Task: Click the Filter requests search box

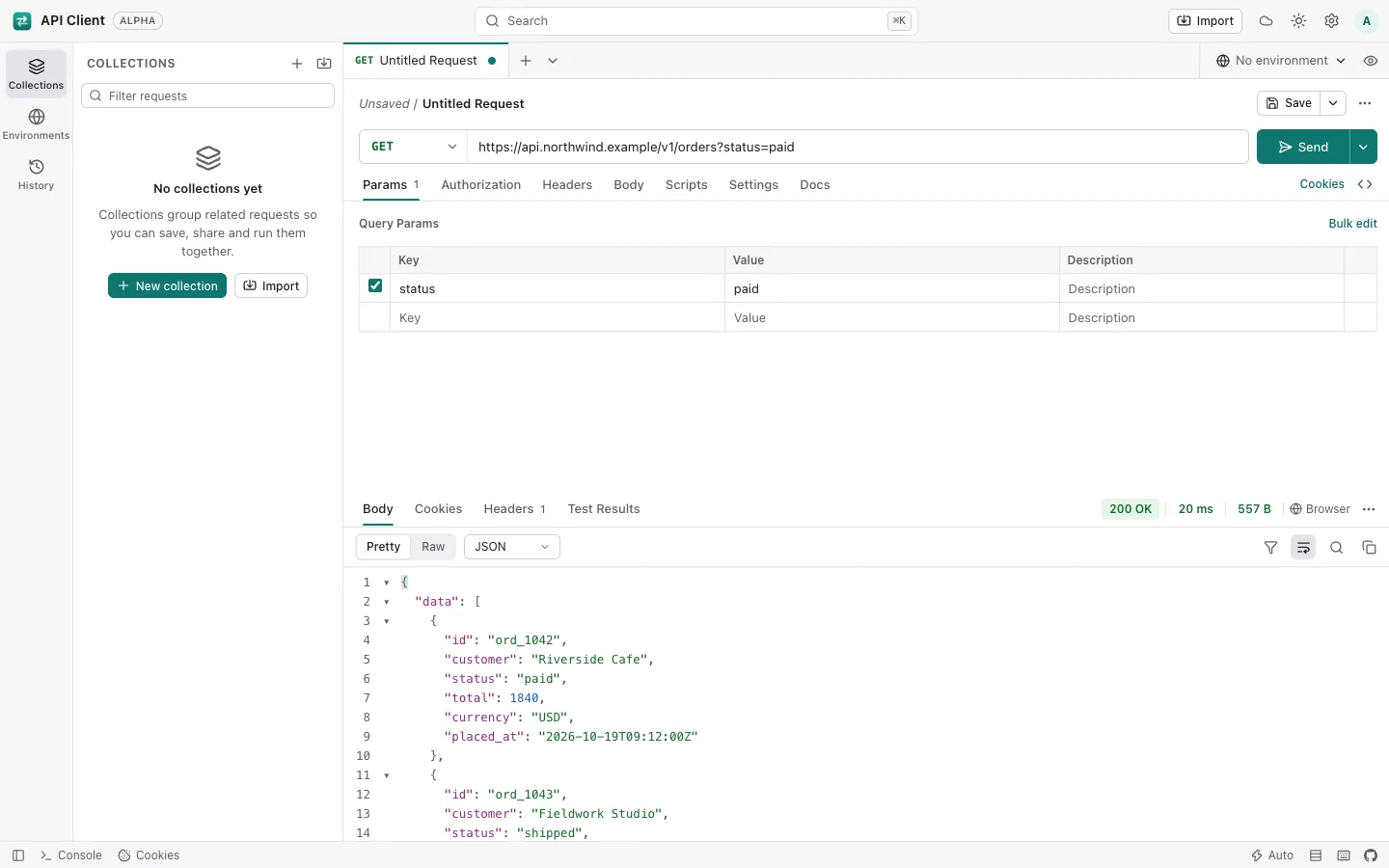Action: coord(207,95)
